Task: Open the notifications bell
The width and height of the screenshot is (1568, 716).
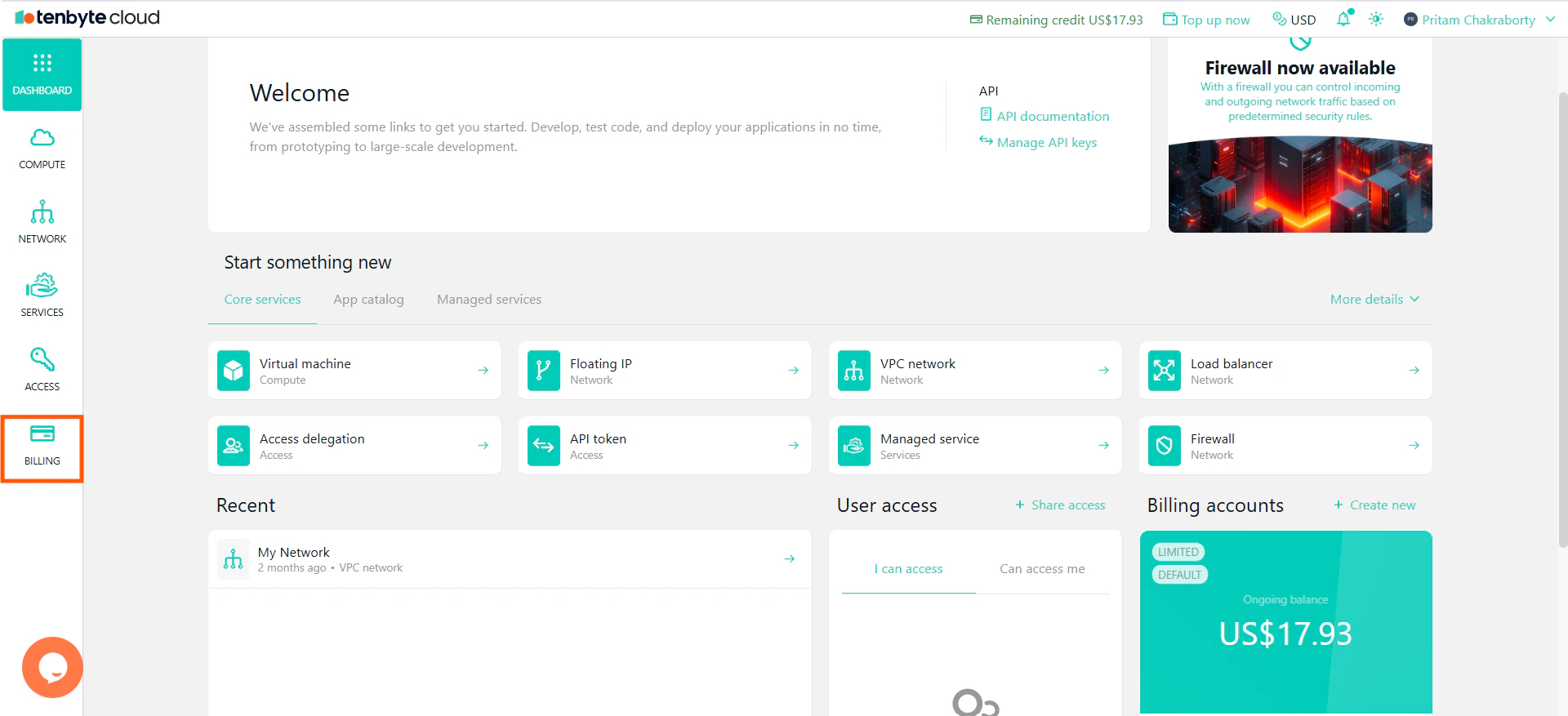Action: pos(1343,19)
